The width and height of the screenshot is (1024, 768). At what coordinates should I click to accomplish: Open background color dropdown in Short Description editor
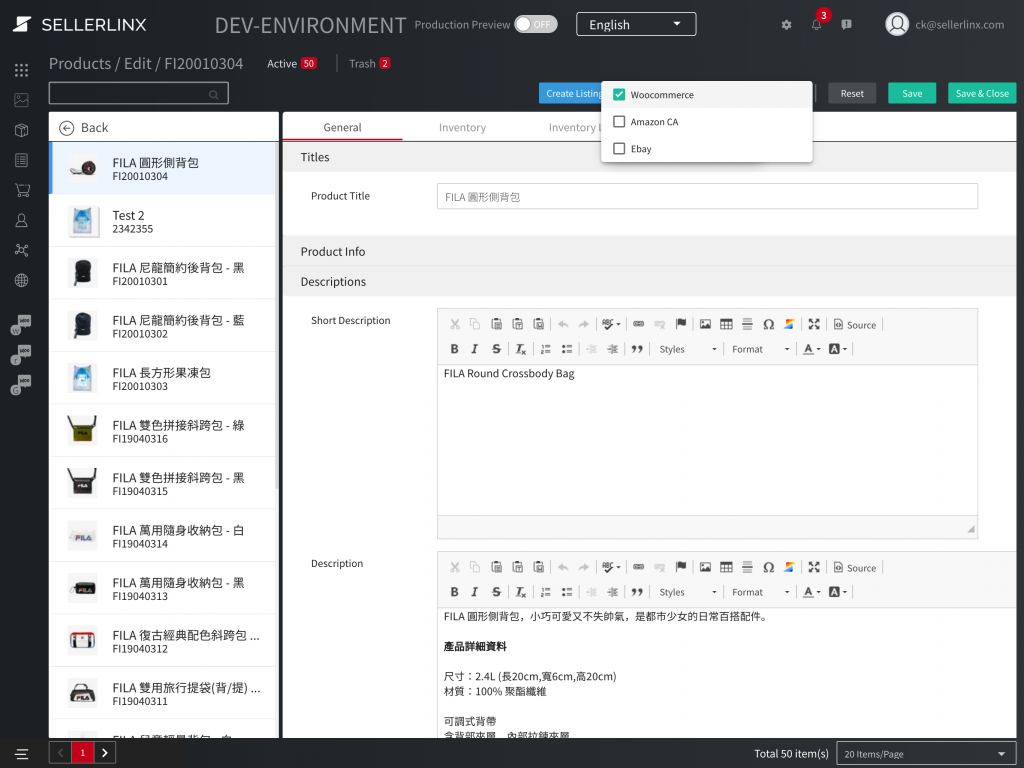(x=838, y=349)
